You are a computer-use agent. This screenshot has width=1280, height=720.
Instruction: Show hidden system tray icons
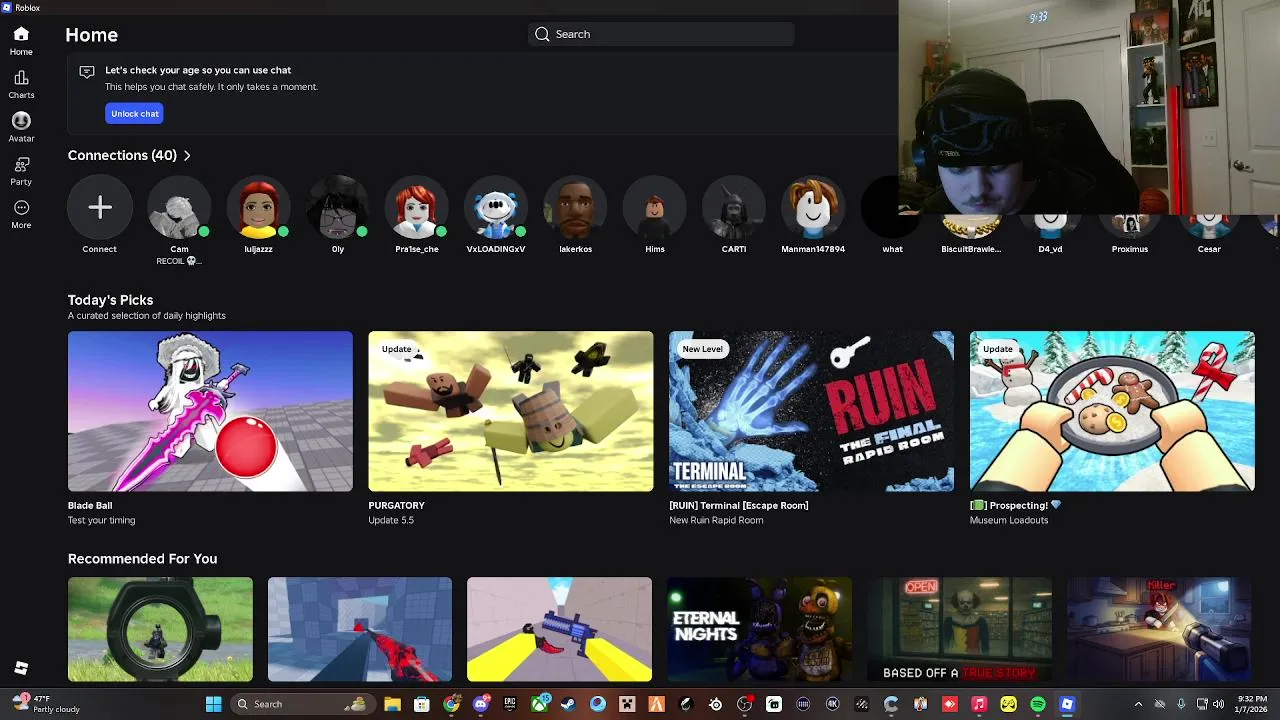pos(1138,704)
